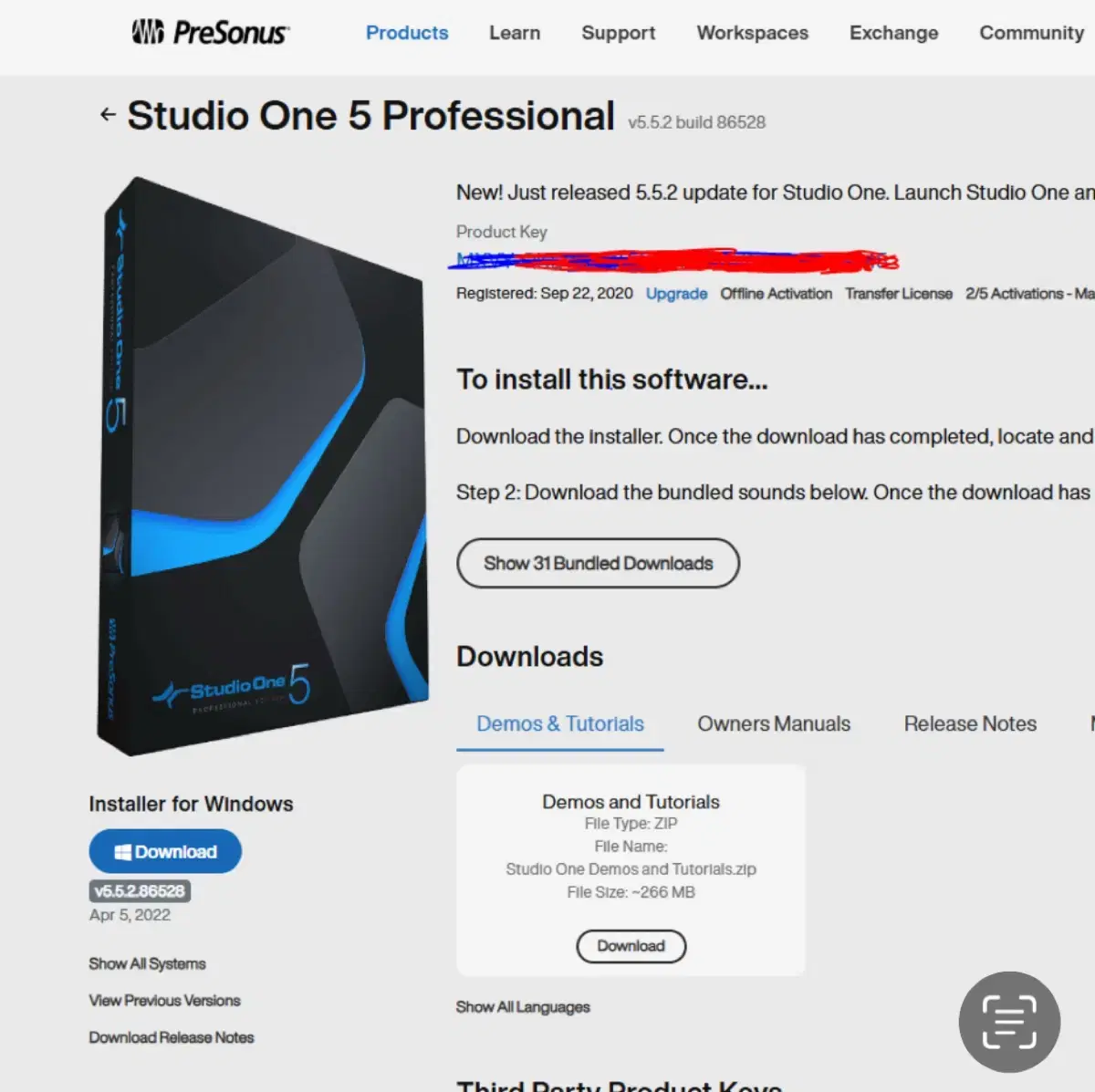Open the Exchange page
Image resolution: width=1095 pixels, height=1092 pixels.
[x=893, y=33]
